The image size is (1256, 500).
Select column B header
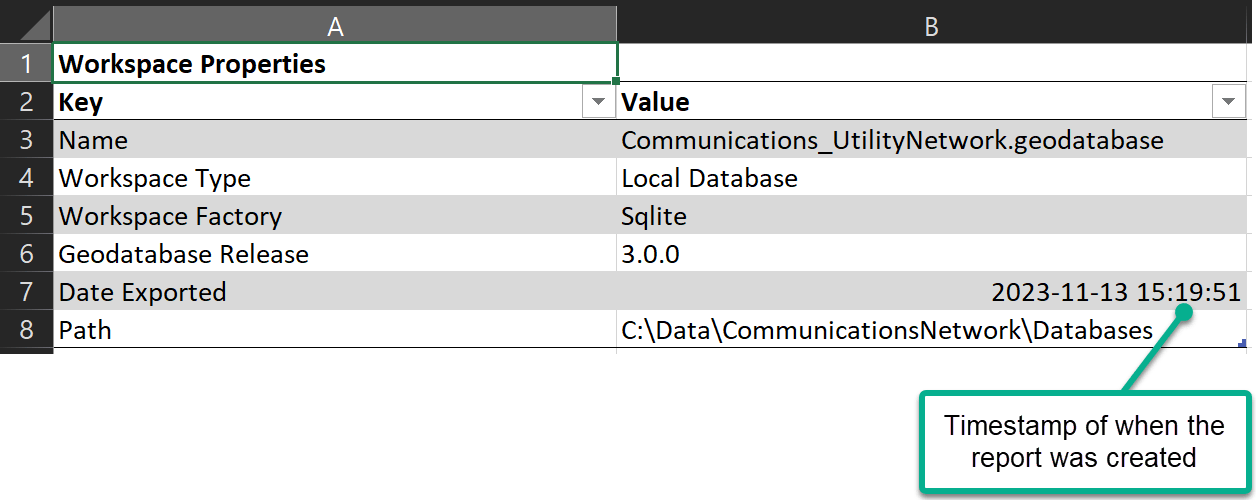pos(931,27)
